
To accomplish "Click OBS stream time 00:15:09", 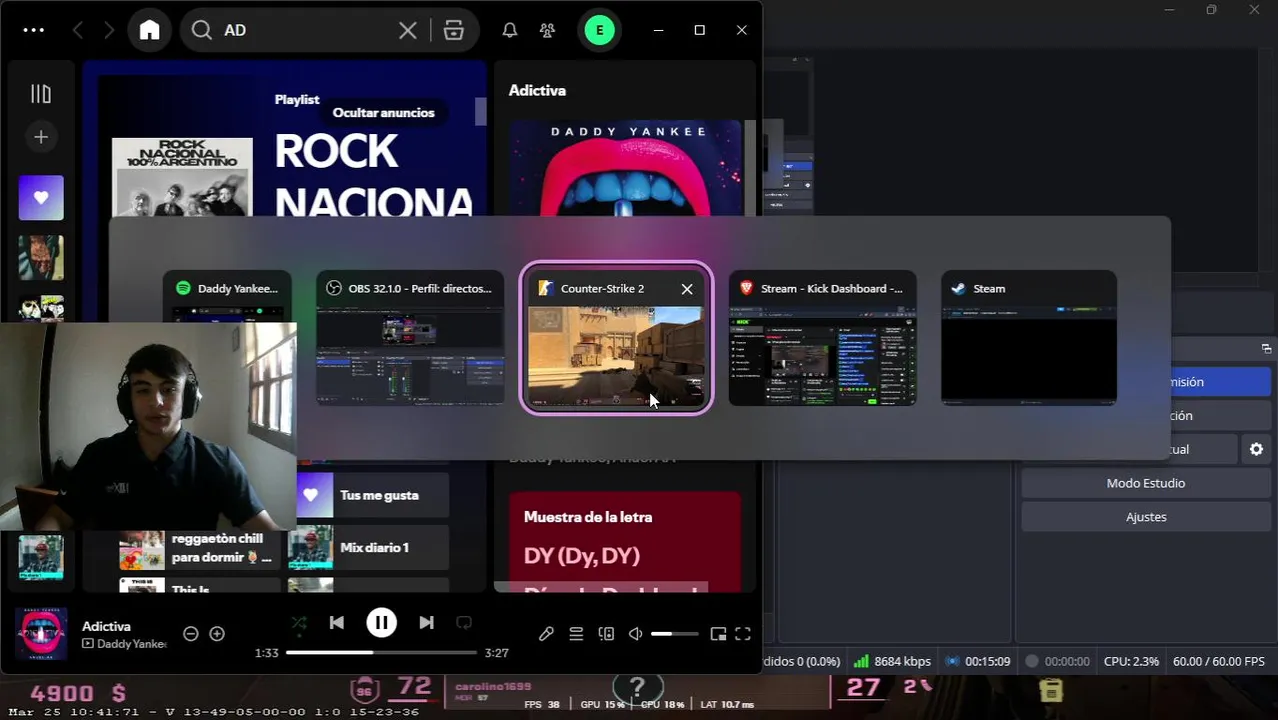I will [x=978, y=662].
